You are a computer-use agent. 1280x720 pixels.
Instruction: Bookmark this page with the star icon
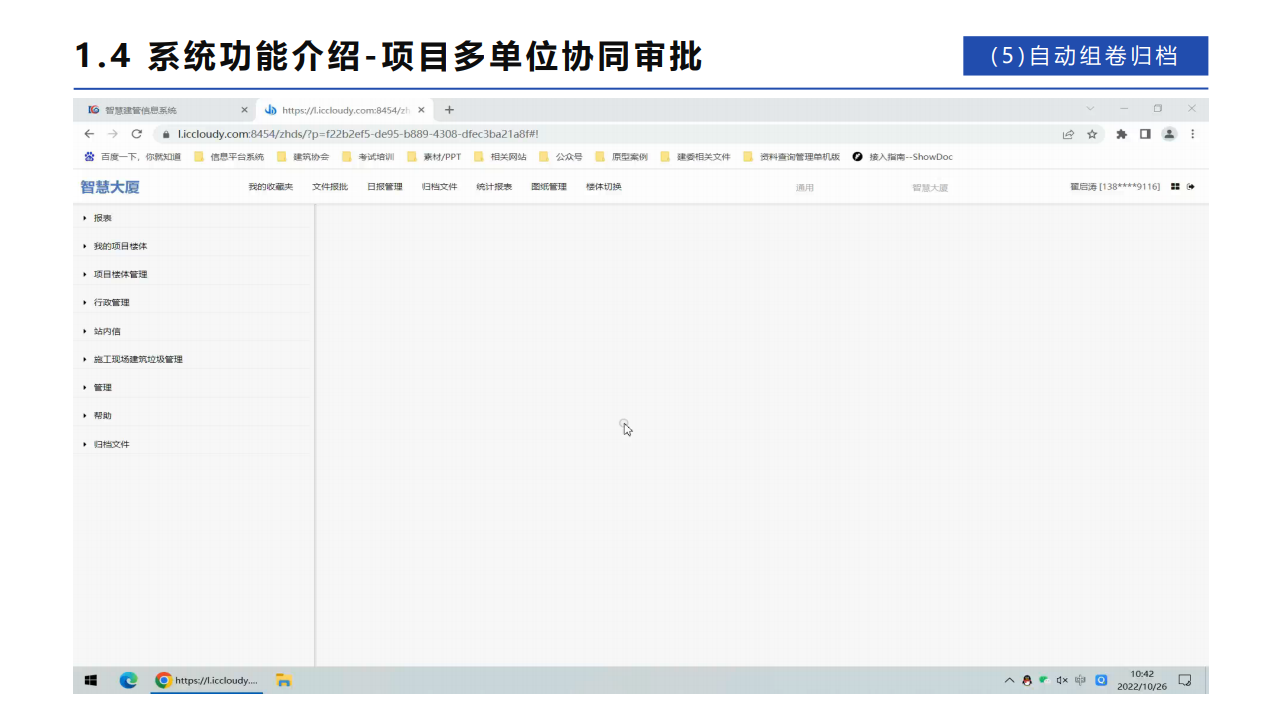coord(1092,134)
